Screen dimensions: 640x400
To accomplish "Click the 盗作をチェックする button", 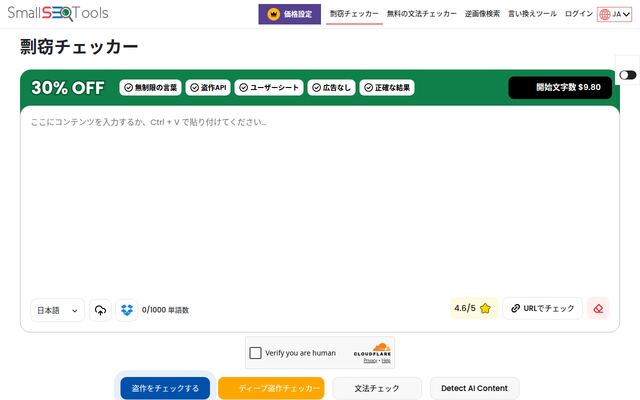I will pyautogui.click(x=165, y=388).
